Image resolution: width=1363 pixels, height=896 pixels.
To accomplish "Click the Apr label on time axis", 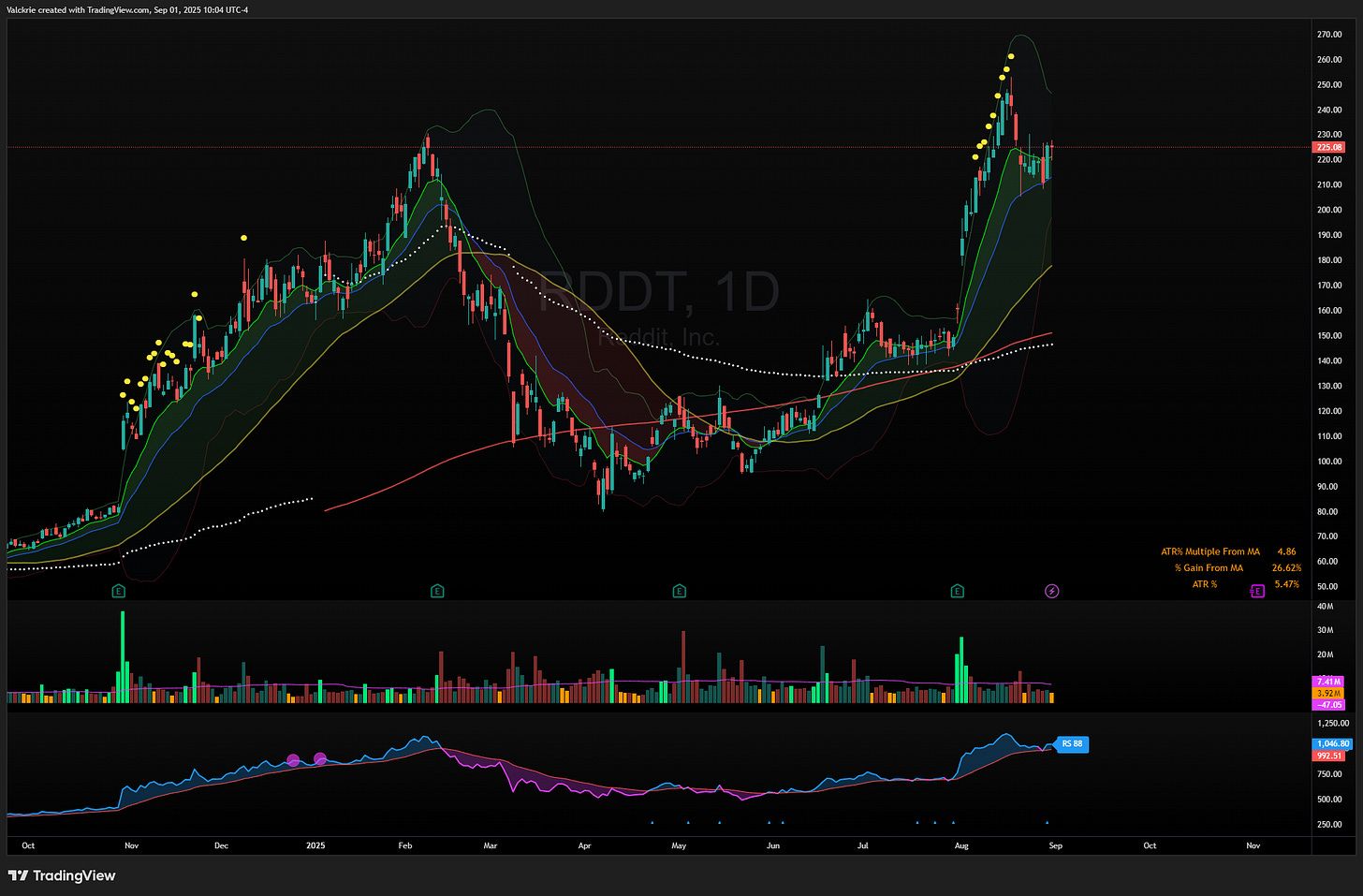I will (585, 845).
